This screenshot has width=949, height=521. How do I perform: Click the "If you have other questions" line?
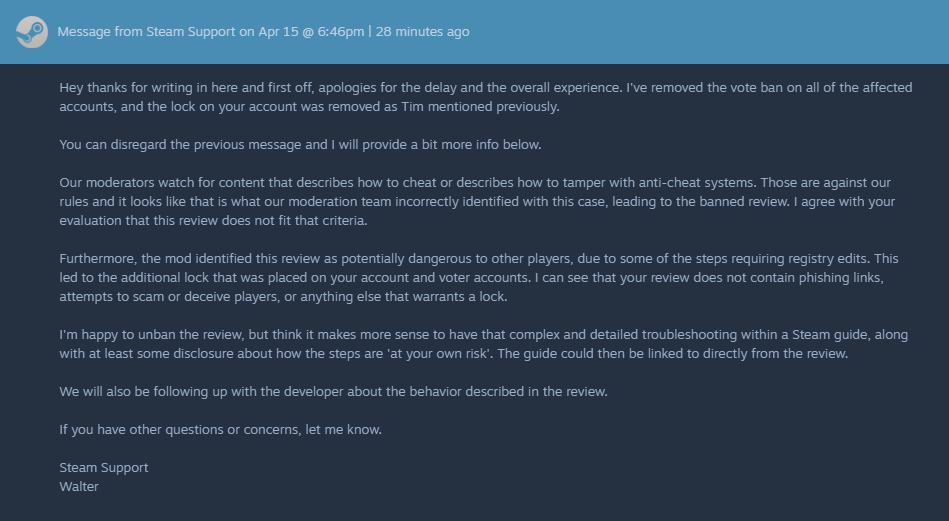[221, 430]
